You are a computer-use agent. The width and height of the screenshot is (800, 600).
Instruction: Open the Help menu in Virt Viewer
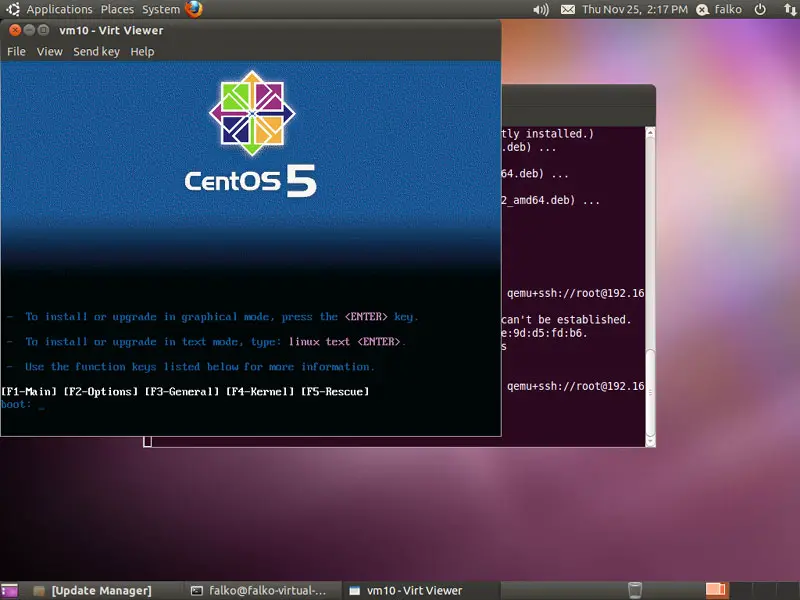[x=142, y=51]
